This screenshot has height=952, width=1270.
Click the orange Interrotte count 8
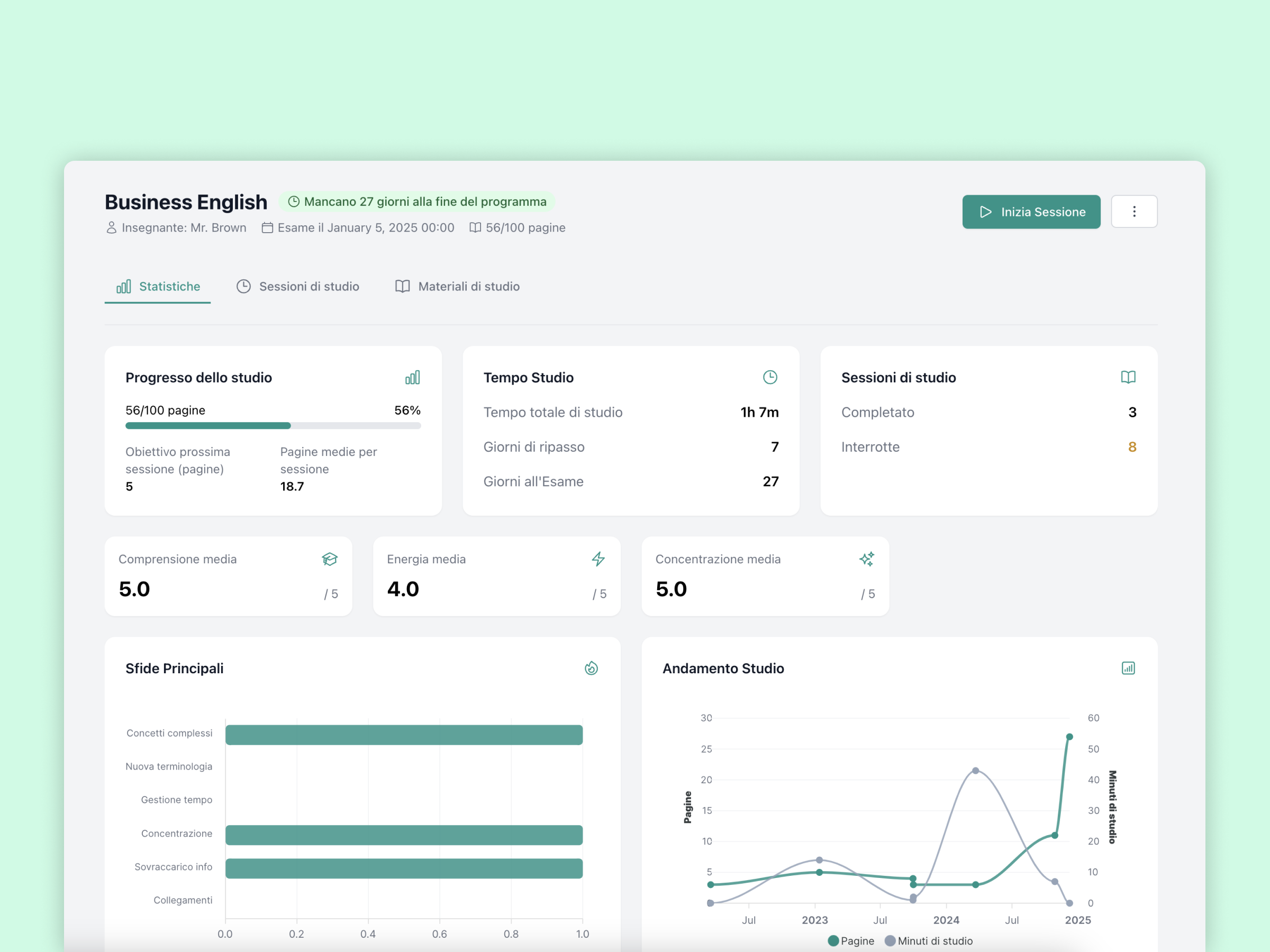tap(1132, 447)
